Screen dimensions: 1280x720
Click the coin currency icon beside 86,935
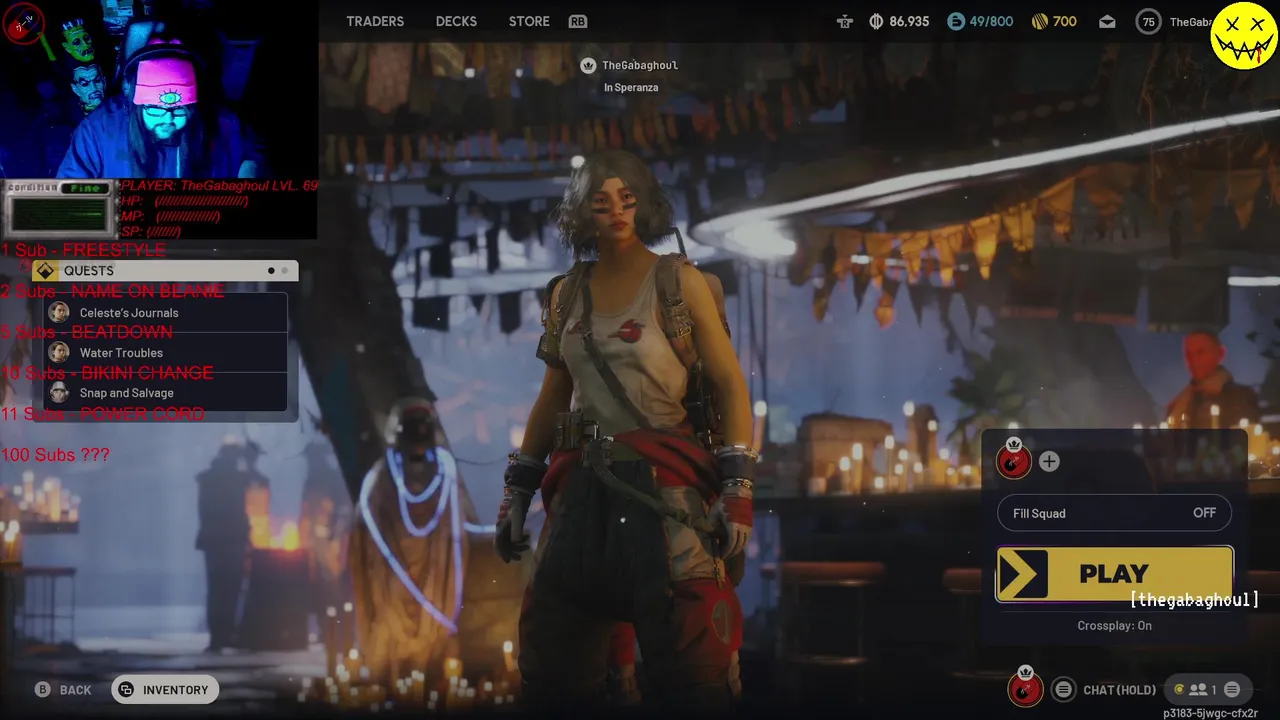[876, 21]
